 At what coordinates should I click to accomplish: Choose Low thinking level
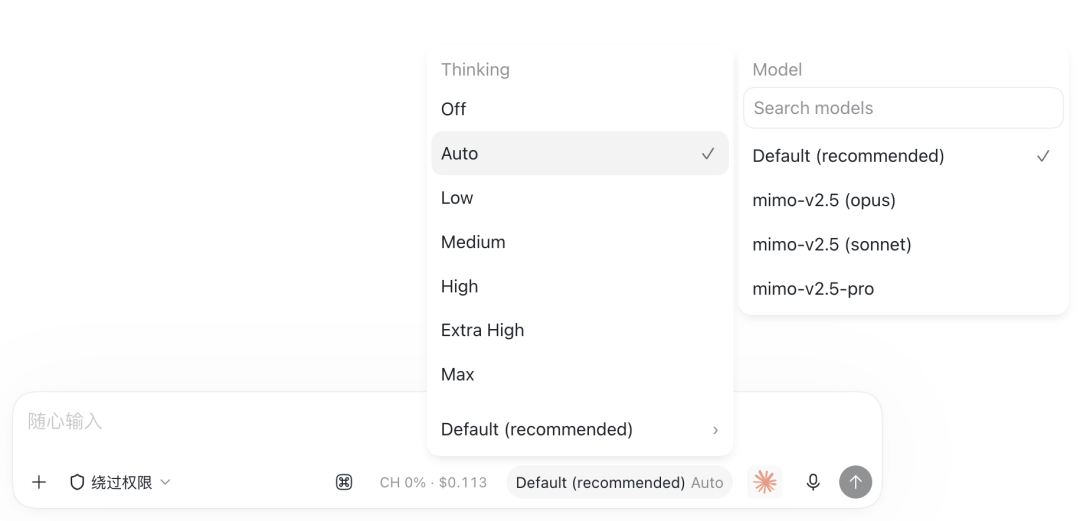pyautogui.click(x=580, y=198)
